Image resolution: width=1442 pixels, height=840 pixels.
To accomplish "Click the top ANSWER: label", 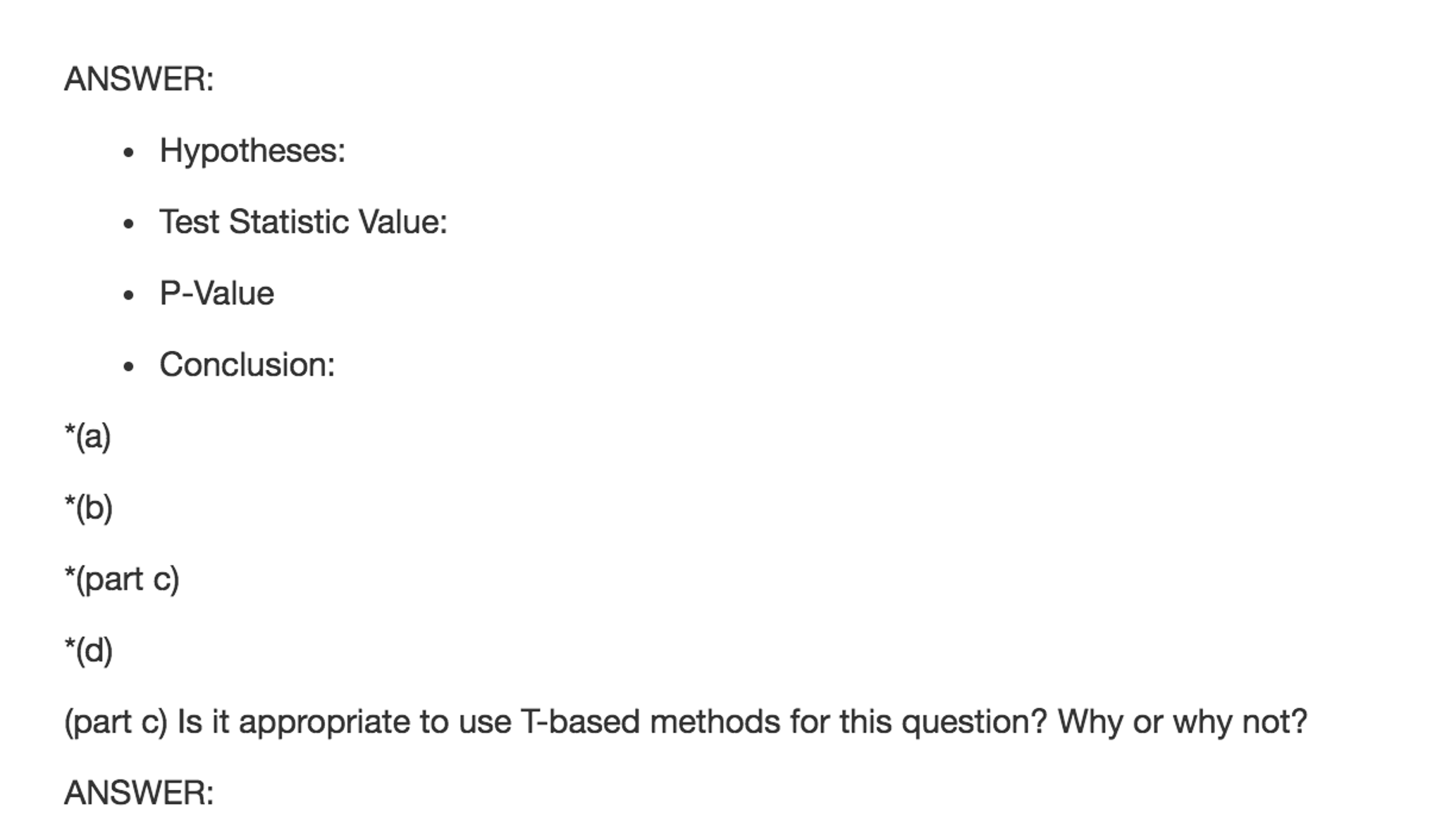I will click(x=139, y=79).
